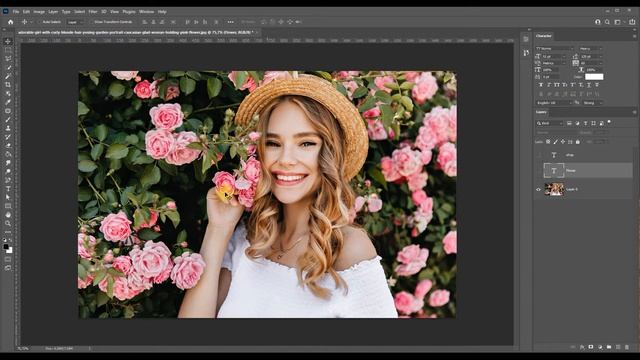Open the leading dropdown
Screen dimensions: 640x360
[x=591, y=56]
